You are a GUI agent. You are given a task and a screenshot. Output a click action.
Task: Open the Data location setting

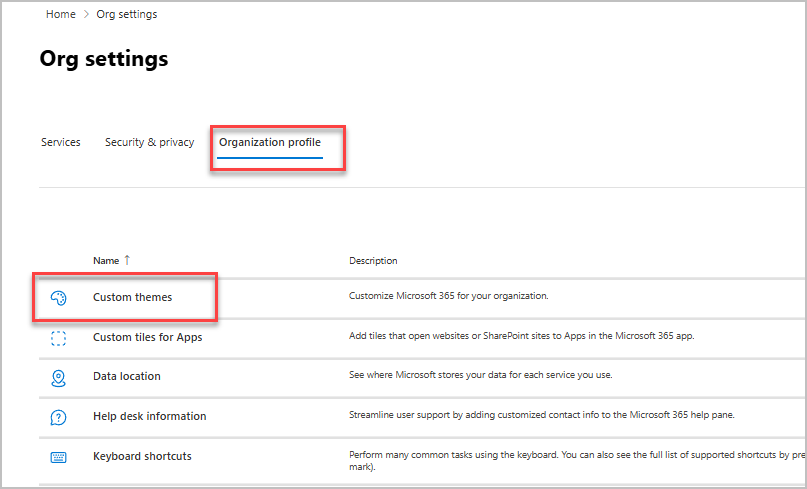click(x=126, y=377)
